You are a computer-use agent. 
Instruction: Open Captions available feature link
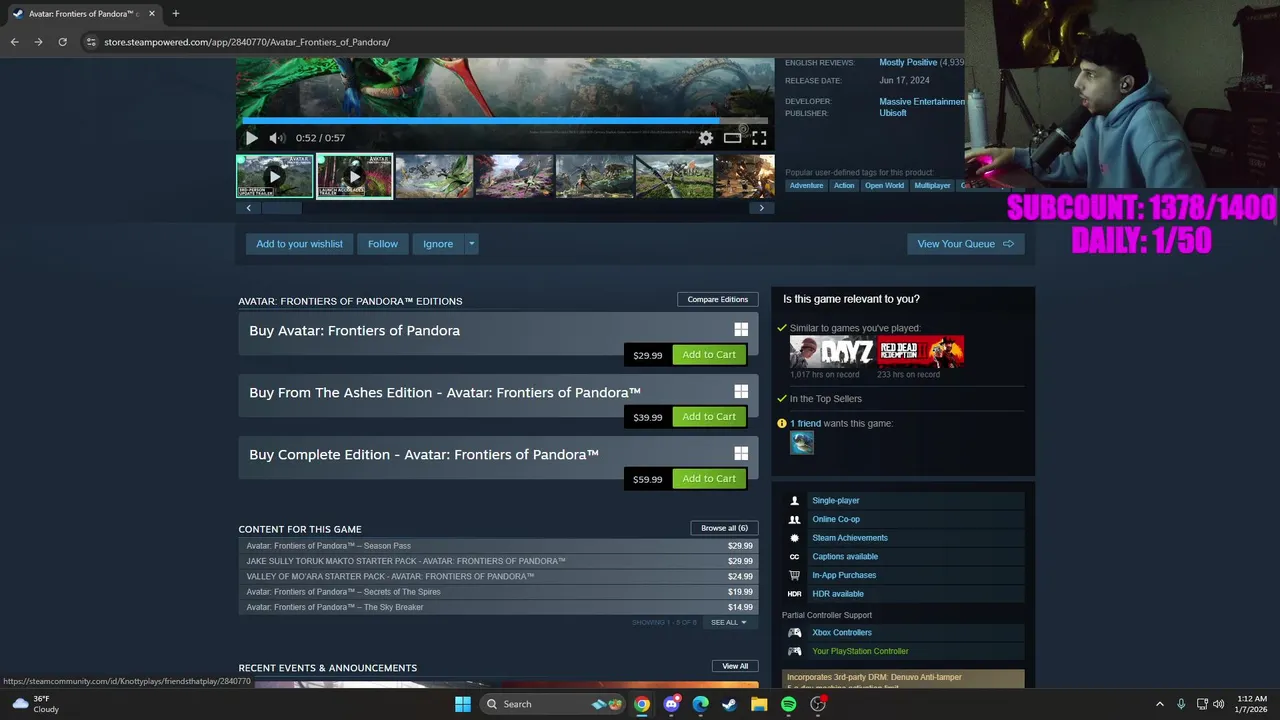coord(845,556)
